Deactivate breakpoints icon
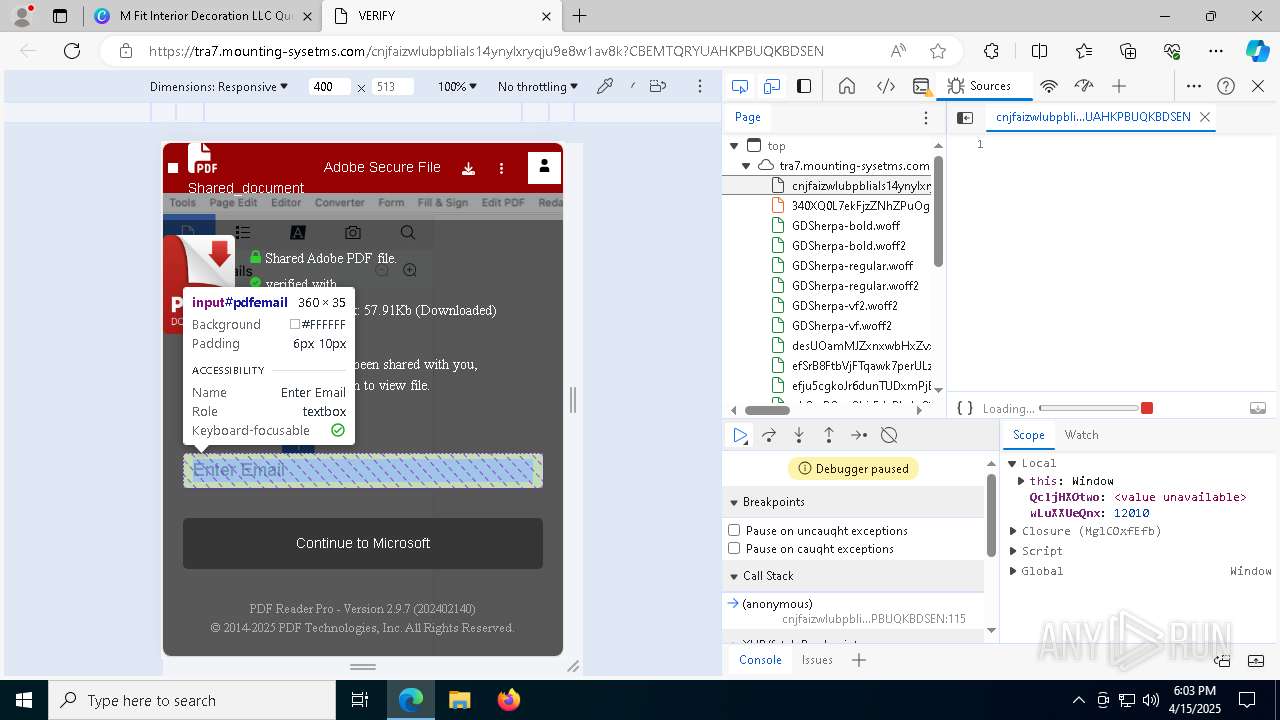The width and height of the screenshot is (1280, 720). (889, 435)
